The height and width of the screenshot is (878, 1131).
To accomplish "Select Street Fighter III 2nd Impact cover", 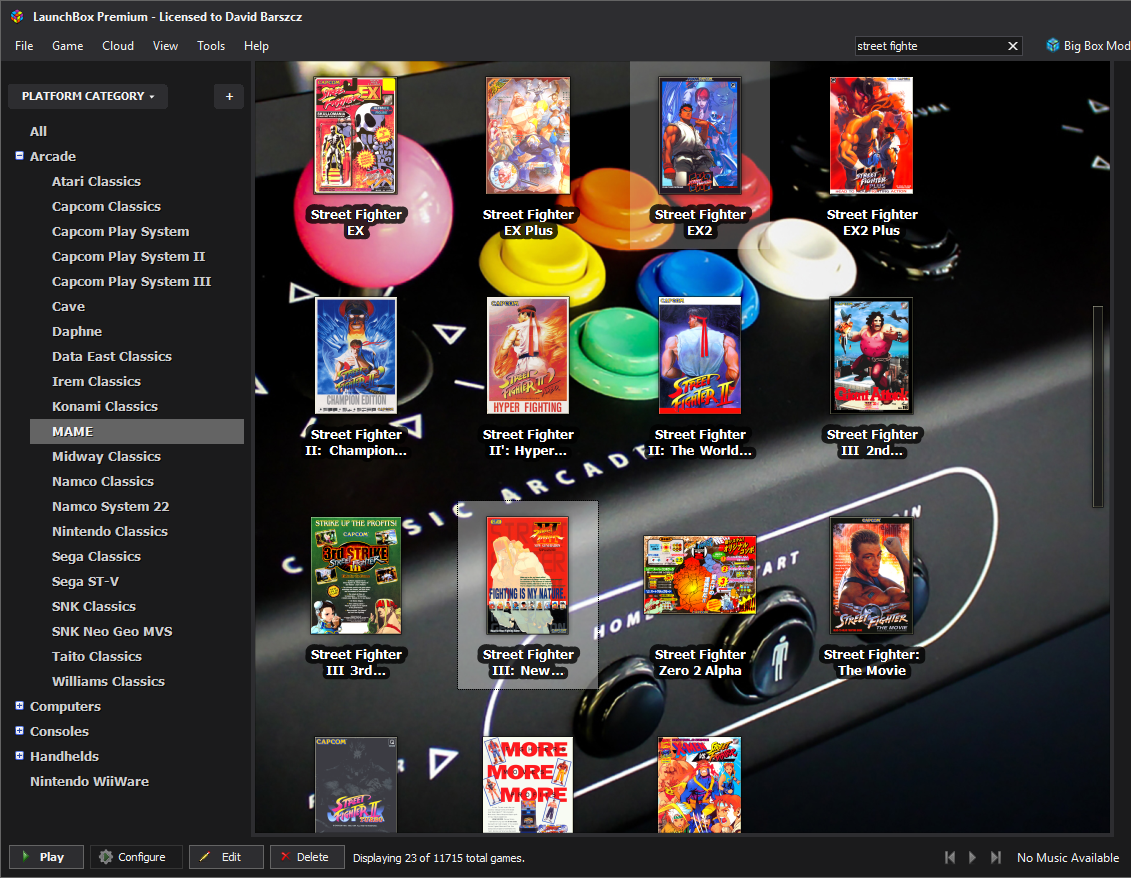I will click(x=871, y=356).
